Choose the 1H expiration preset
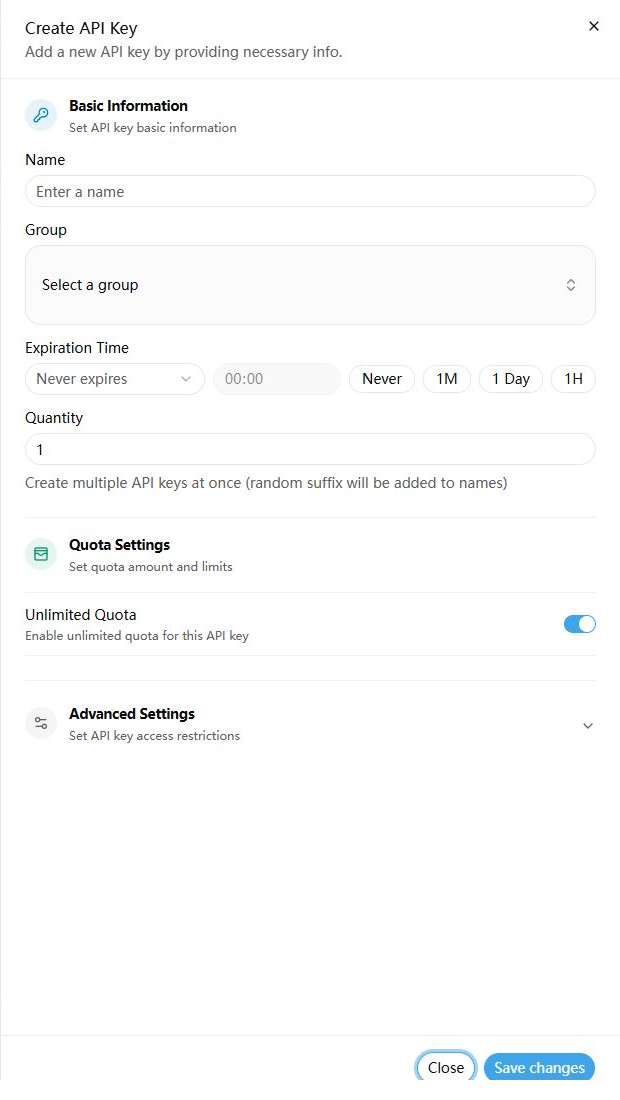620x1100 pixels. (573, 379)
